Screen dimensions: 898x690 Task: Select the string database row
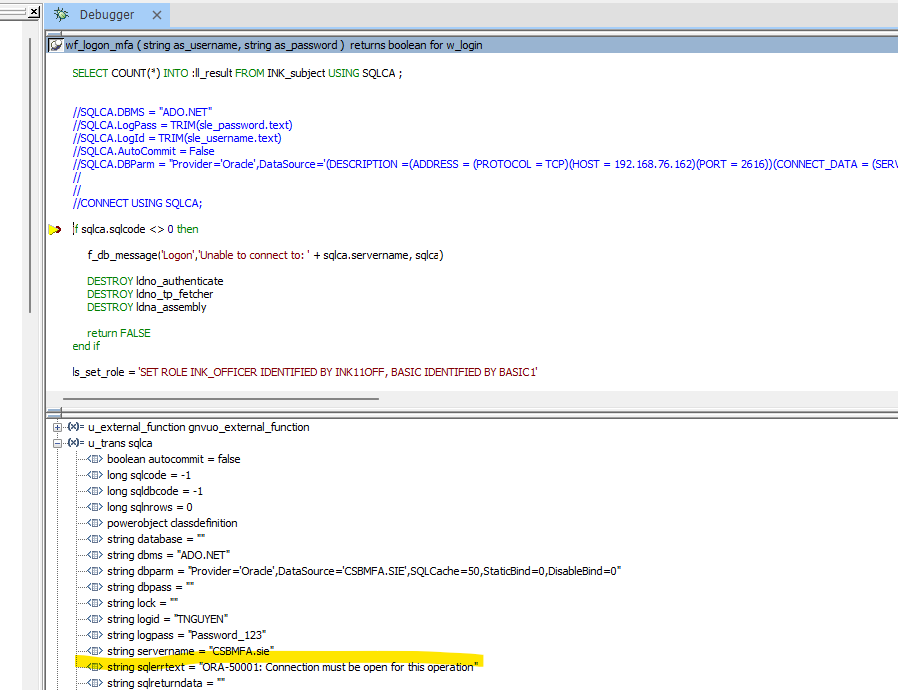tap(156, 539)
